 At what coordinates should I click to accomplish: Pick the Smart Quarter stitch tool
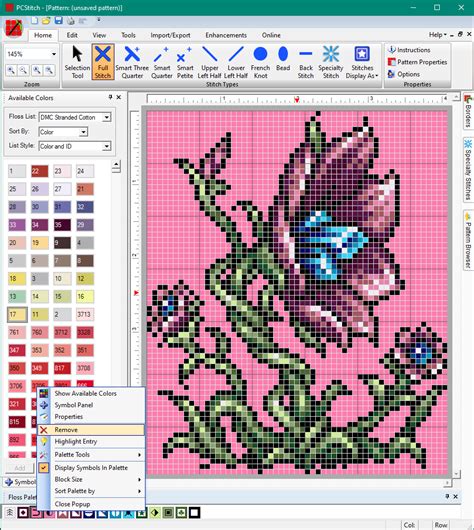point(162,62)
